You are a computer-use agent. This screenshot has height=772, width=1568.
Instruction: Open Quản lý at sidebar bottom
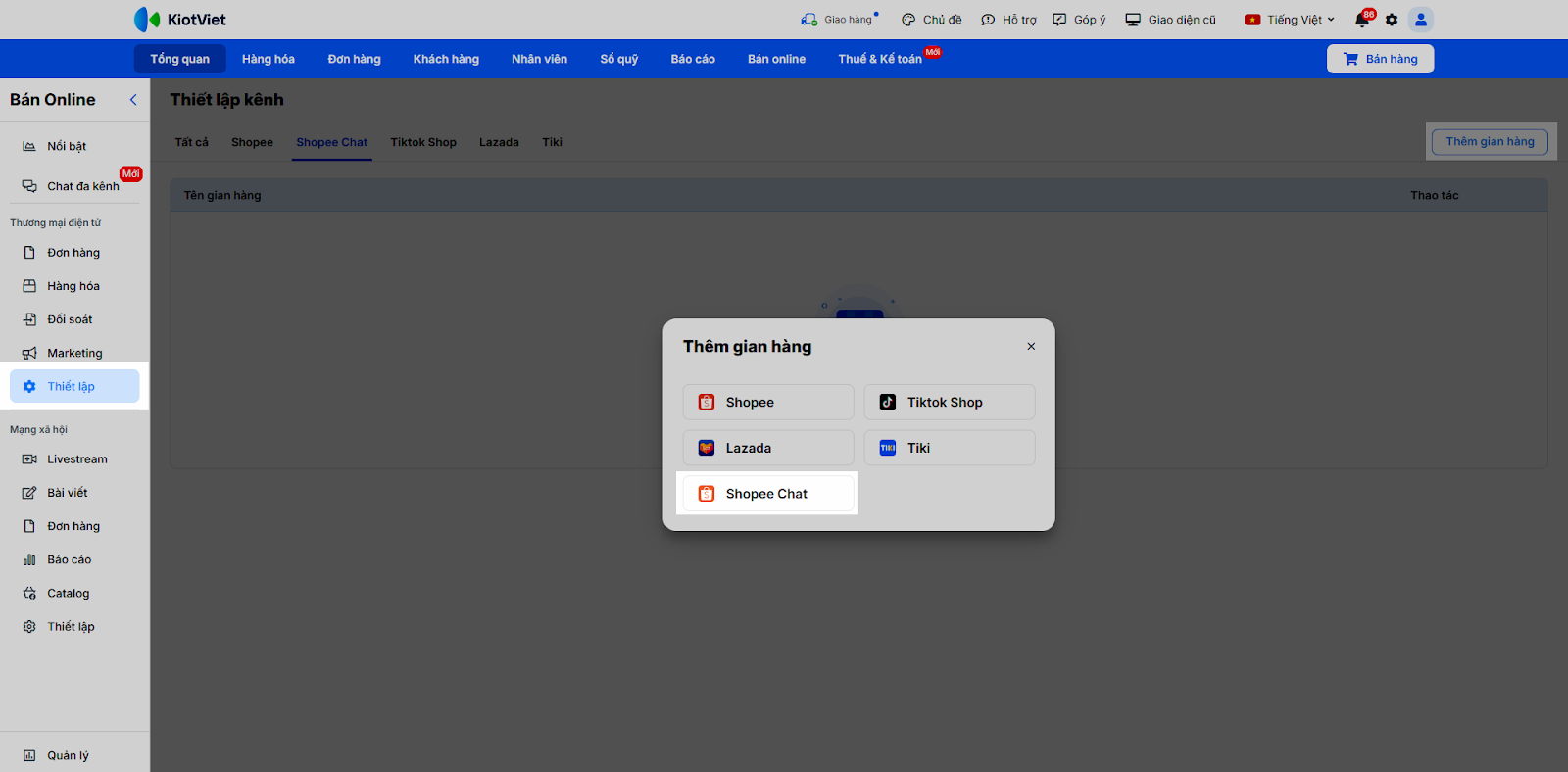[74, 755]
